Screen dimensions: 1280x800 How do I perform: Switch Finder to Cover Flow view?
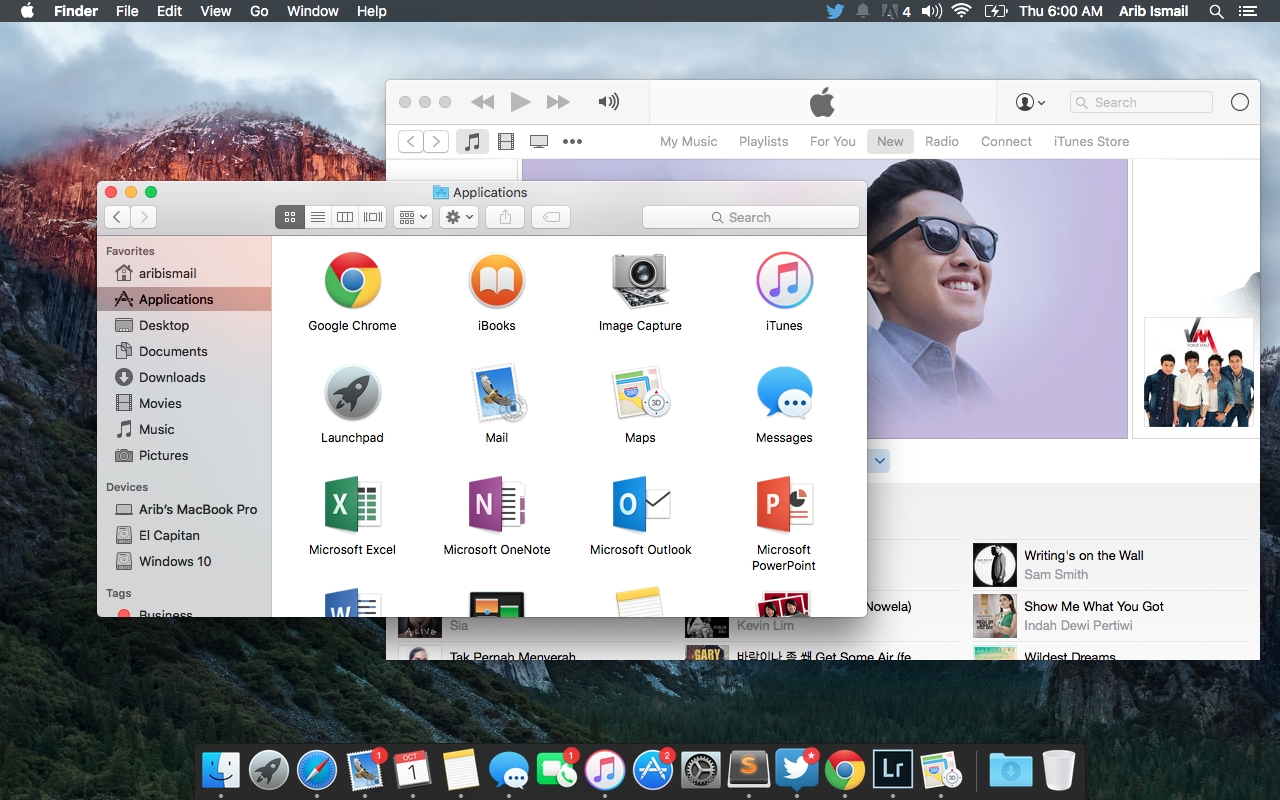click(x=373, y=217)
